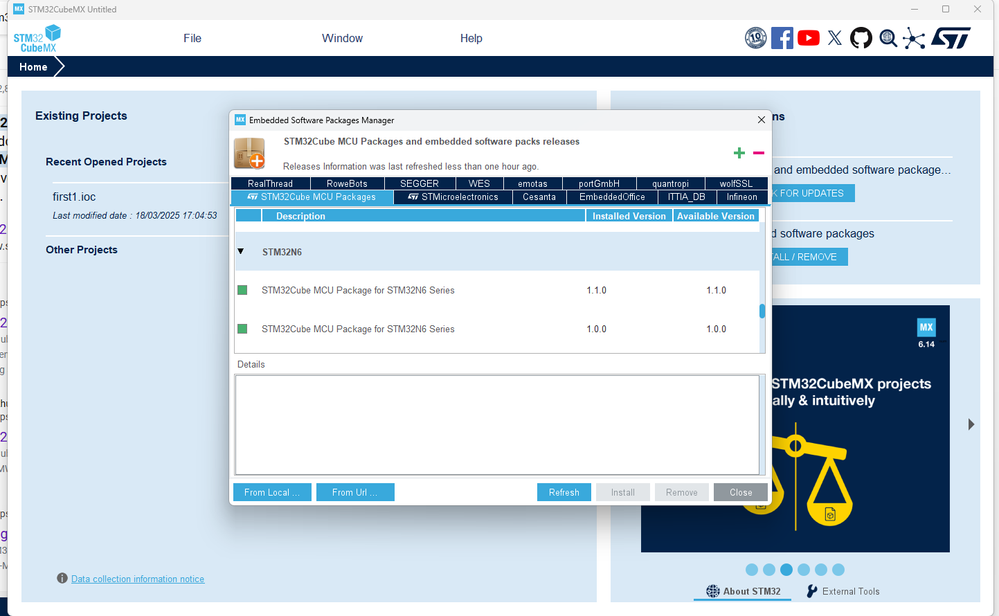999x616 pixels.
Task: Switch to About STM32 tab
Action: pos(743,591)
